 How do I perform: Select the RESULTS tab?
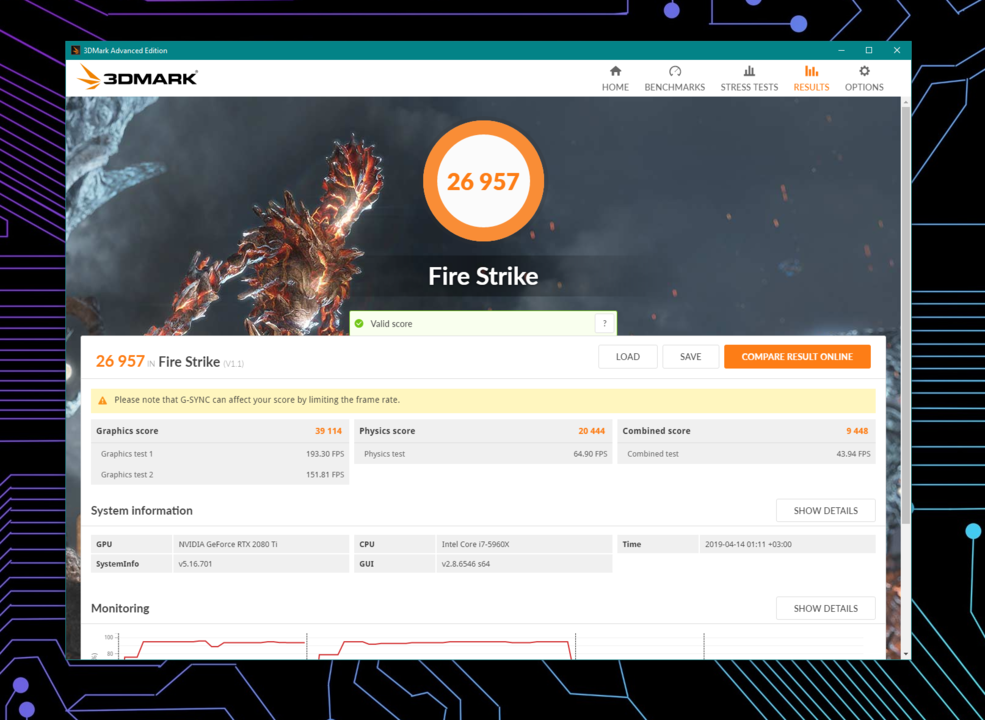pos(811,79)
